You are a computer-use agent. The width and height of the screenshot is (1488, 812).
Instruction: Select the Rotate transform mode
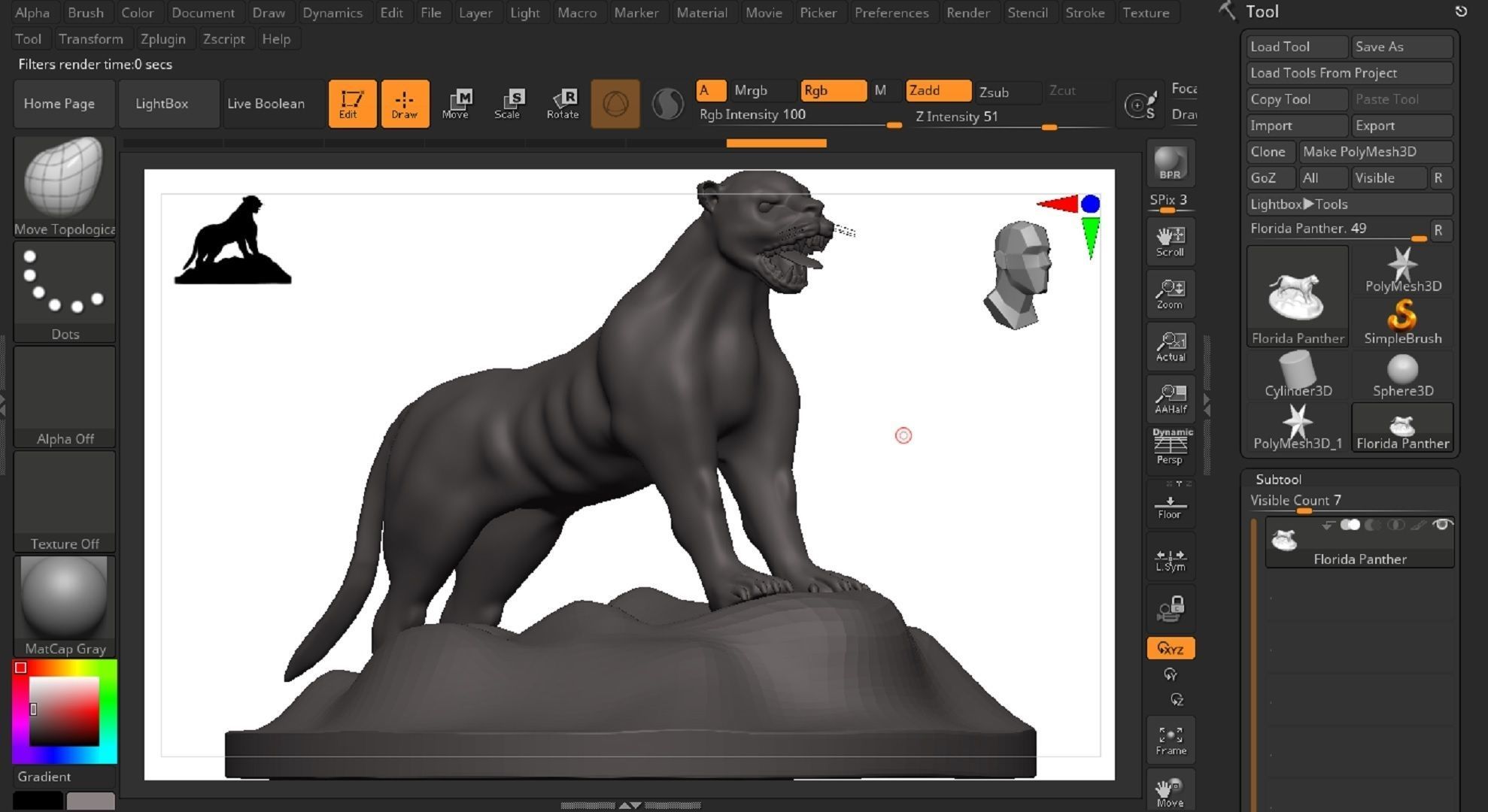(563, 104)
